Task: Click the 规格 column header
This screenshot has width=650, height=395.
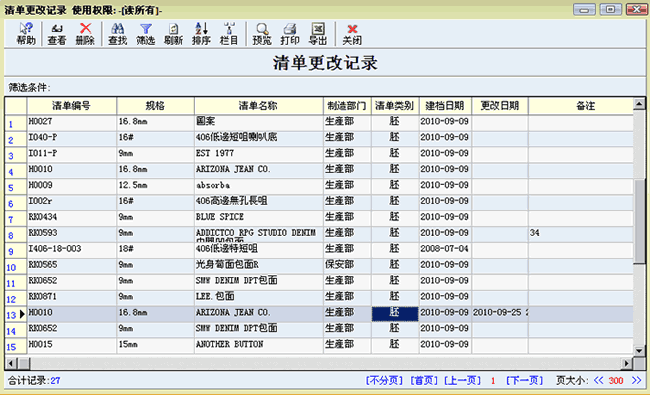Action: pos(155,106)
